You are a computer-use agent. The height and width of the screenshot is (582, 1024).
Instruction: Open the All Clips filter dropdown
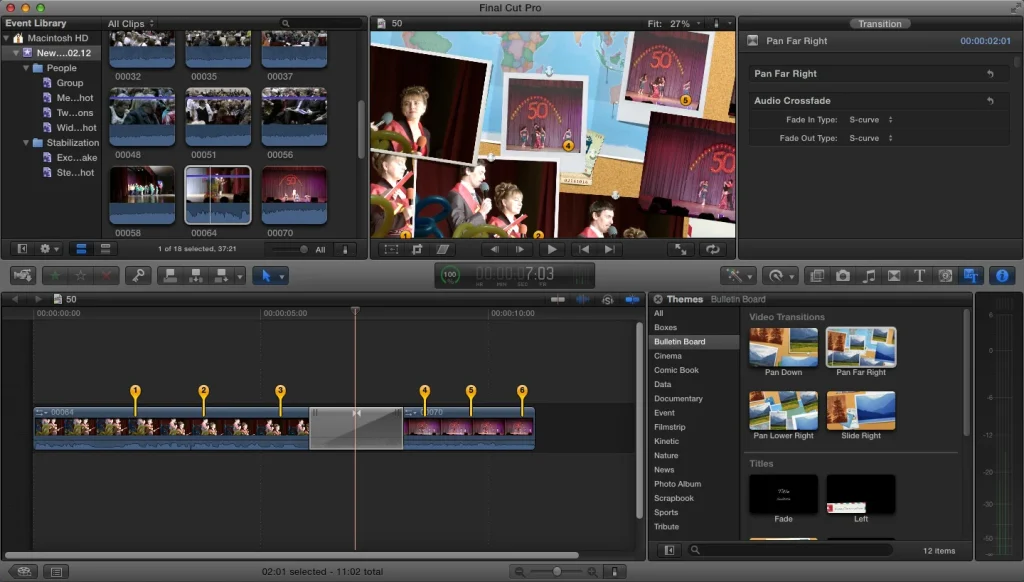click(x=131, y=24)
